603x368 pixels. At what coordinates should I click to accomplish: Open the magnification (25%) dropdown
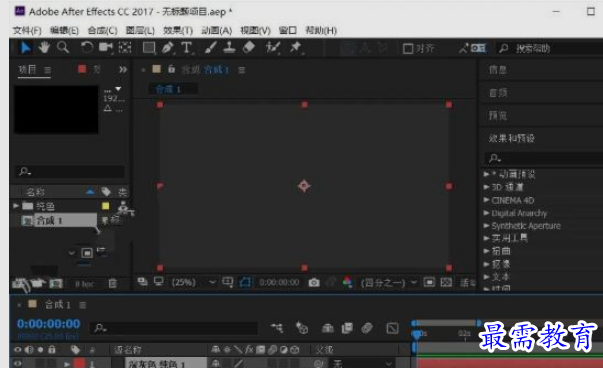pyautogui.click(x=193, y=283)
